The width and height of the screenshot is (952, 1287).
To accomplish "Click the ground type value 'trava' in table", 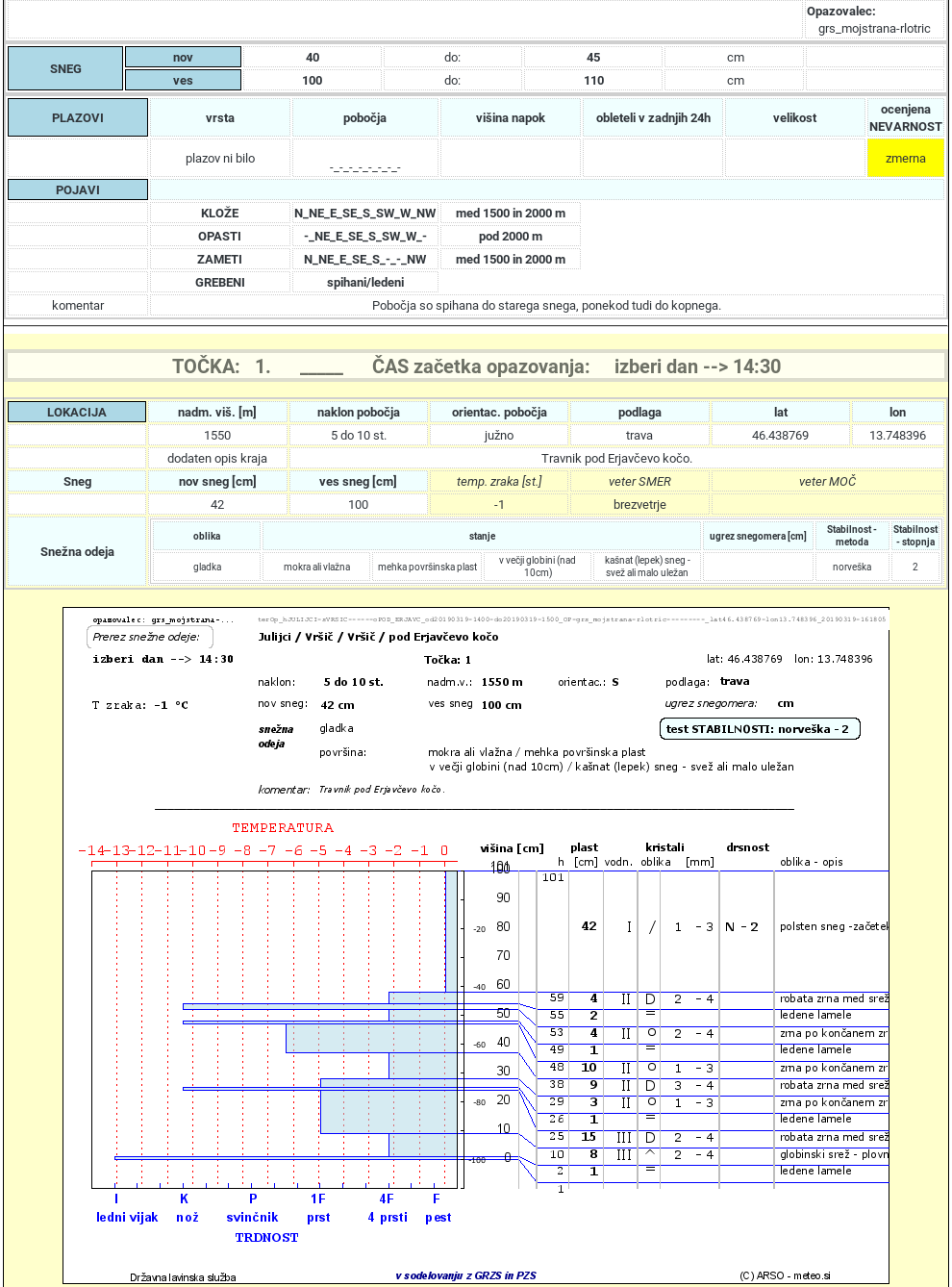I will [639, 436].
